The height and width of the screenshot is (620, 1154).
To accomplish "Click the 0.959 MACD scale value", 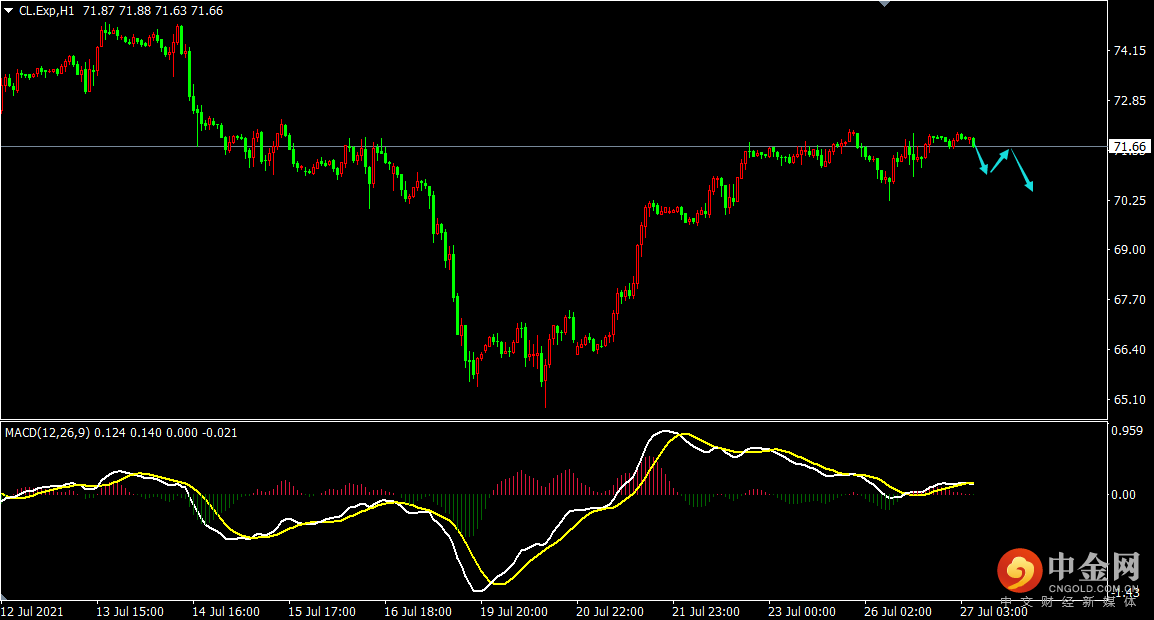I will 1129,432.
